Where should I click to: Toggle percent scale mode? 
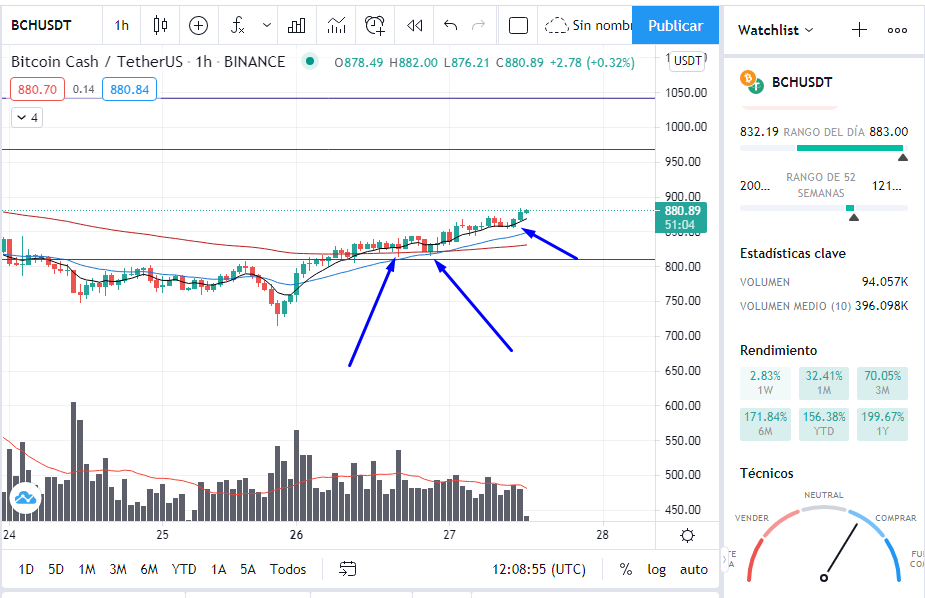tap(625, 569)
